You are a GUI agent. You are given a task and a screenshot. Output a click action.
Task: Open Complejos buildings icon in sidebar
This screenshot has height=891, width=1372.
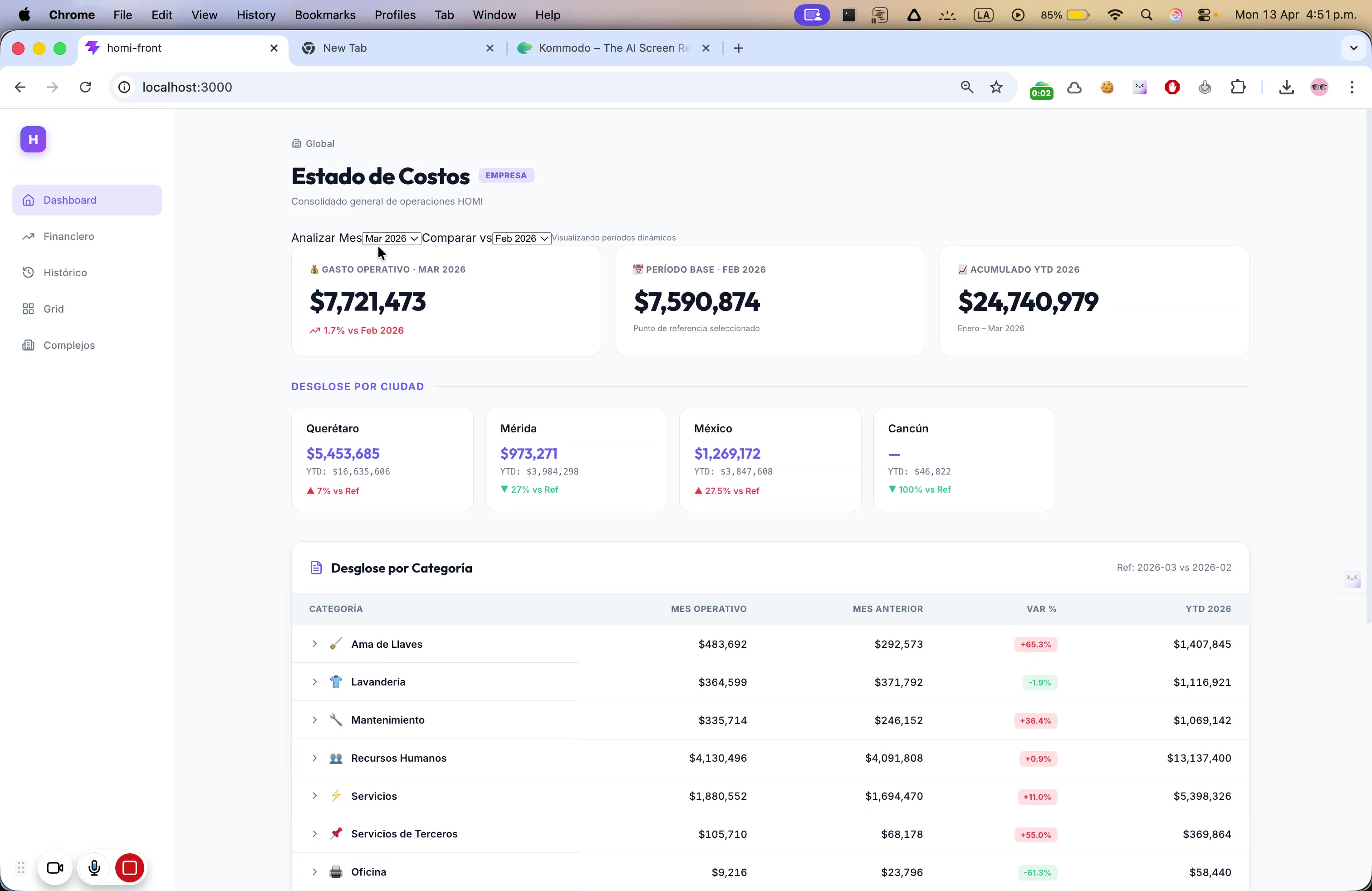click(x=29, y=345)
